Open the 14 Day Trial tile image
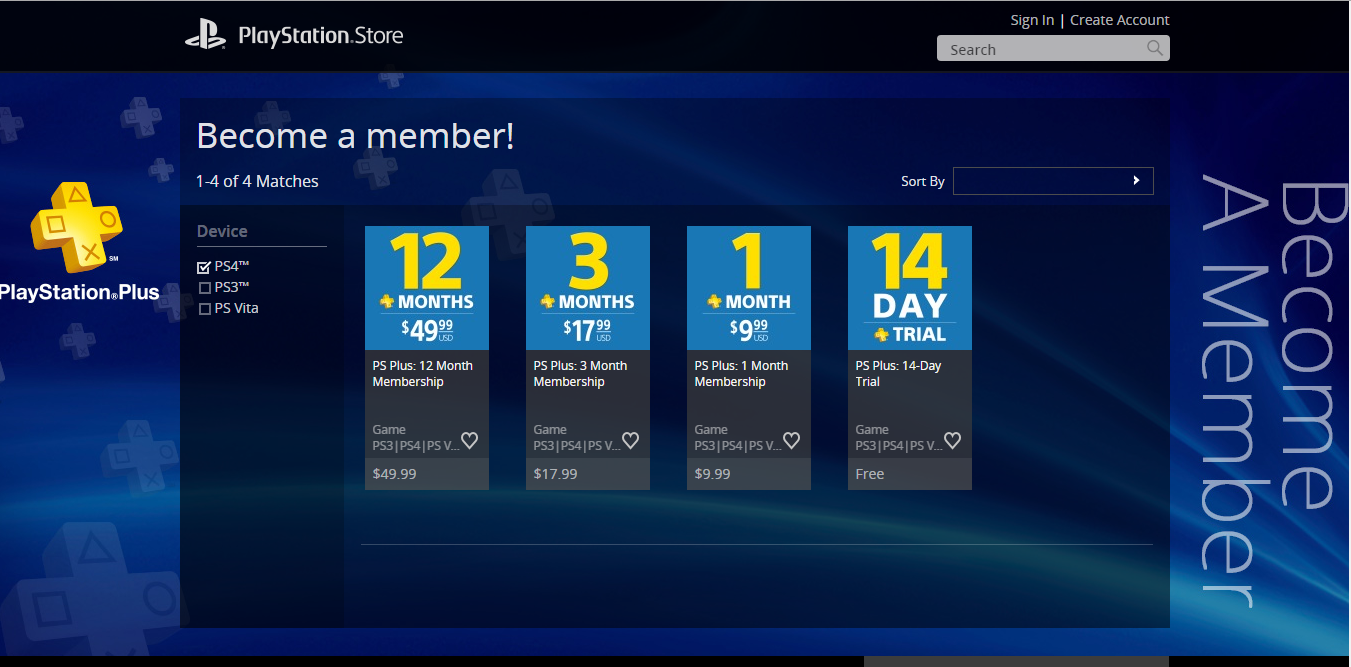The width and height of the screenshot is (1351, 667). [910, 288]
